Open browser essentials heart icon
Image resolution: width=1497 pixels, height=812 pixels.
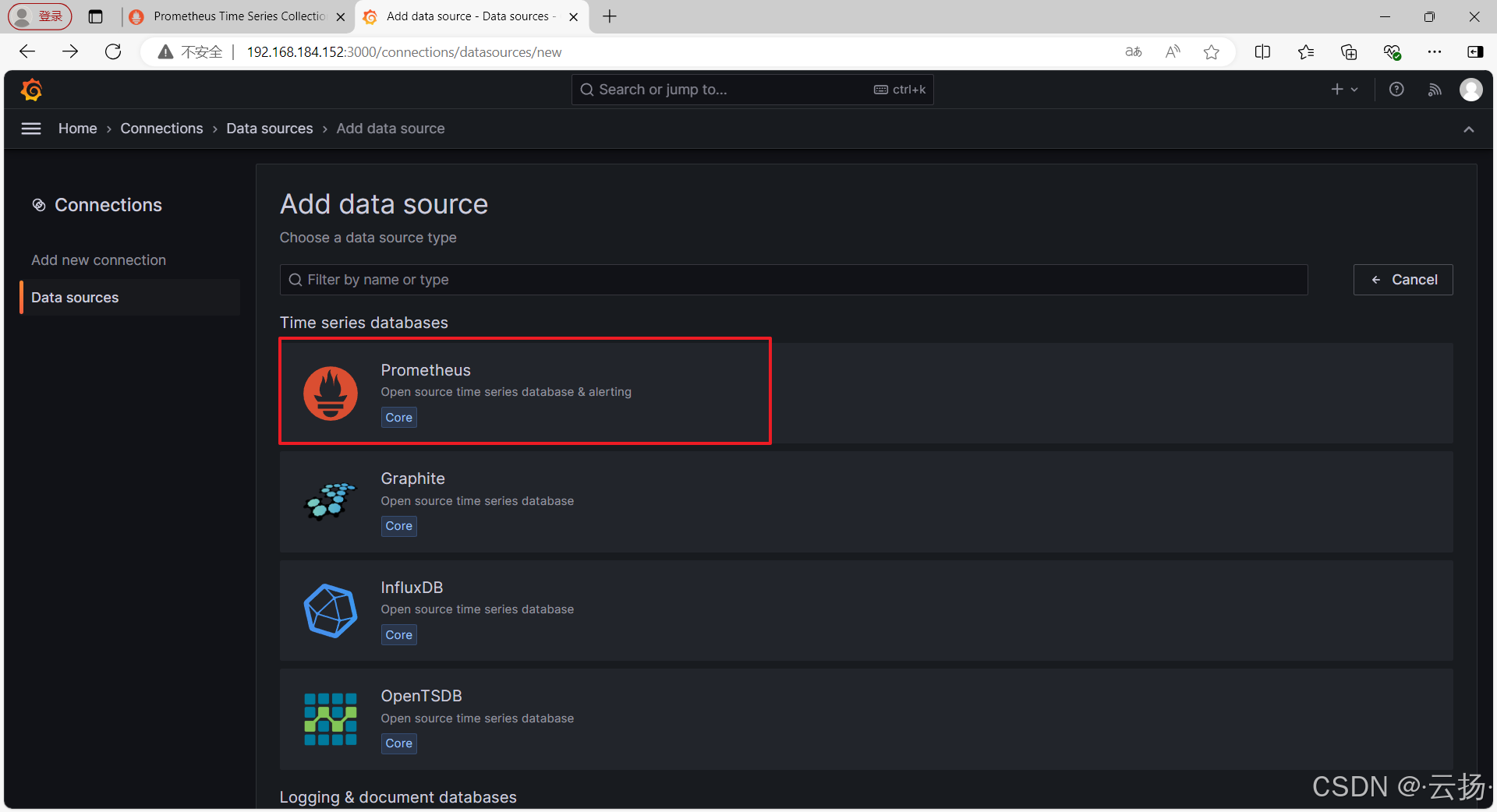coord(1392,52)
